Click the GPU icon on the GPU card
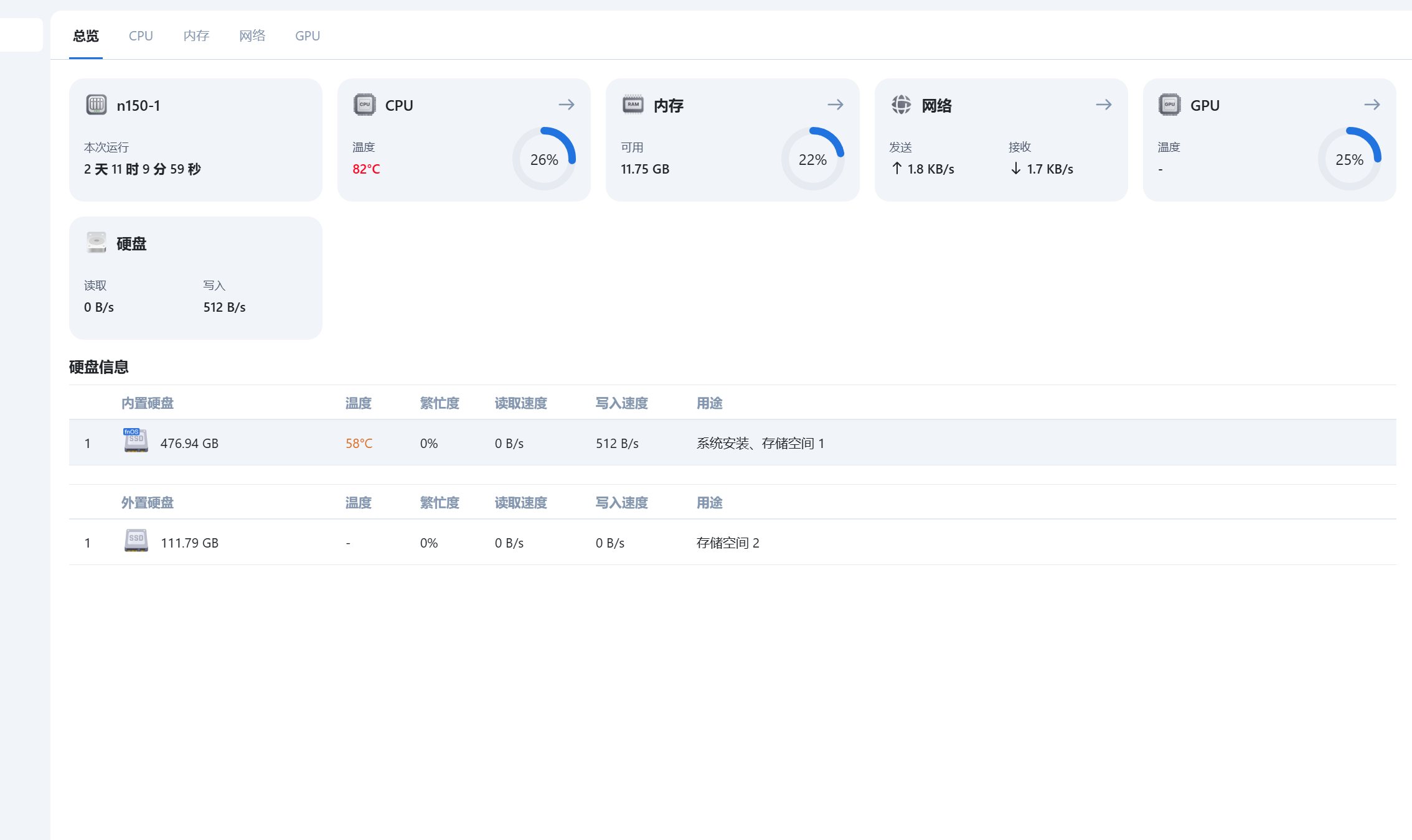This screenshot has width=1412, height=840. click(x=1169, y=105)
